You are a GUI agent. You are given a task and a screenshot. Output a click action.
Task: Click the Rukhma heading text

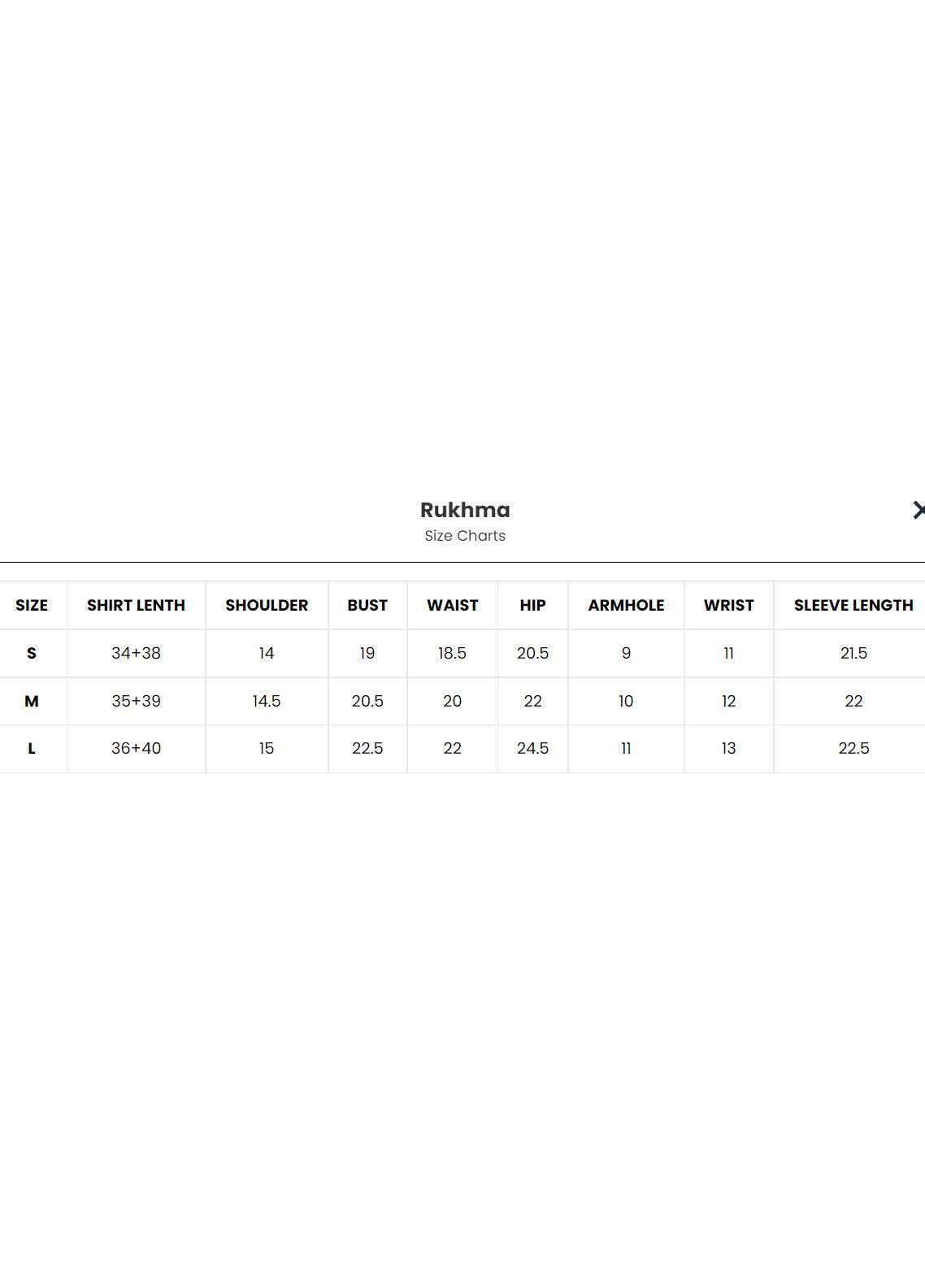pos(465,510)
